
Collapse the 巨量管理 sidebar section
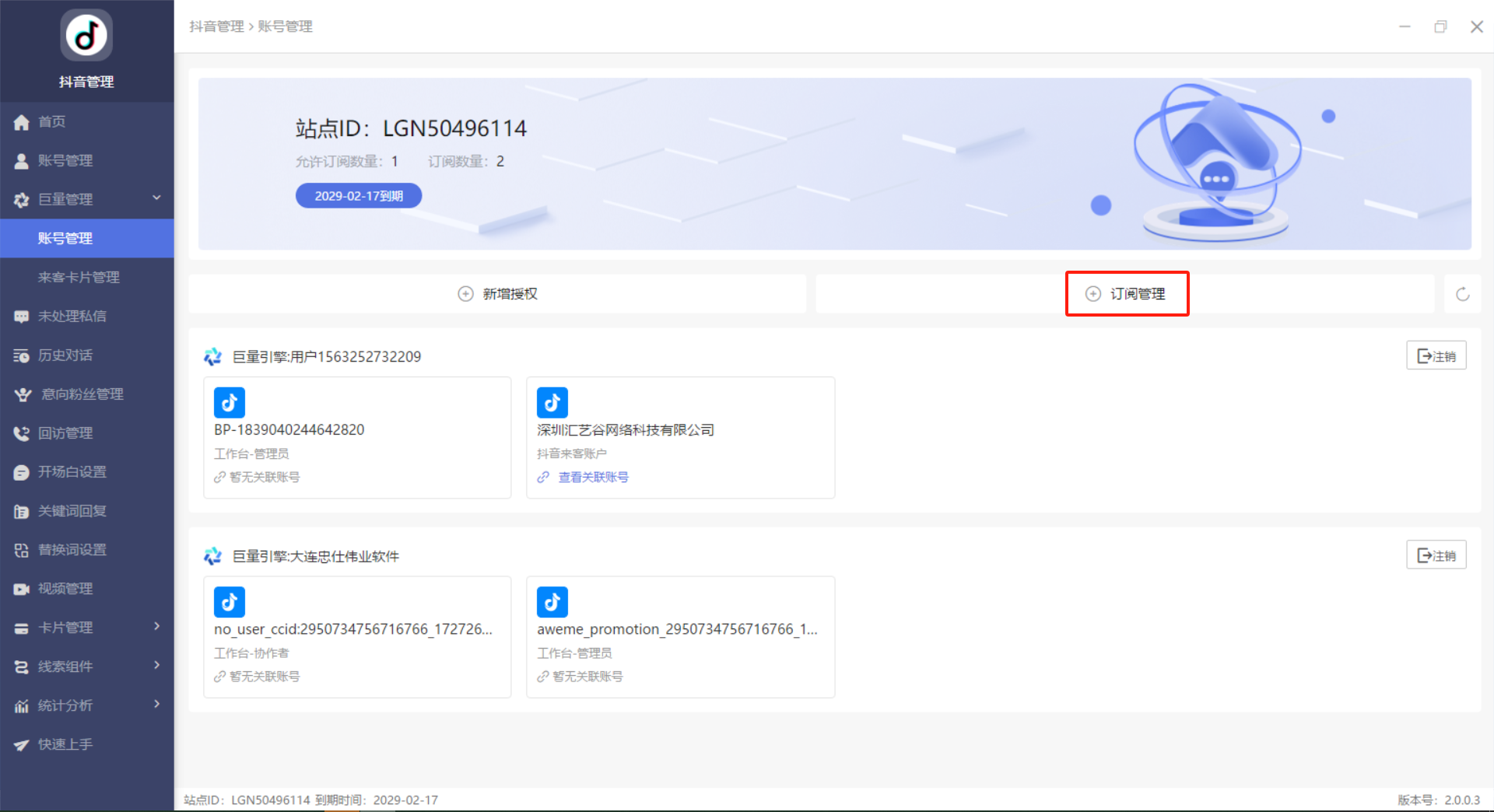pos(156,198)
